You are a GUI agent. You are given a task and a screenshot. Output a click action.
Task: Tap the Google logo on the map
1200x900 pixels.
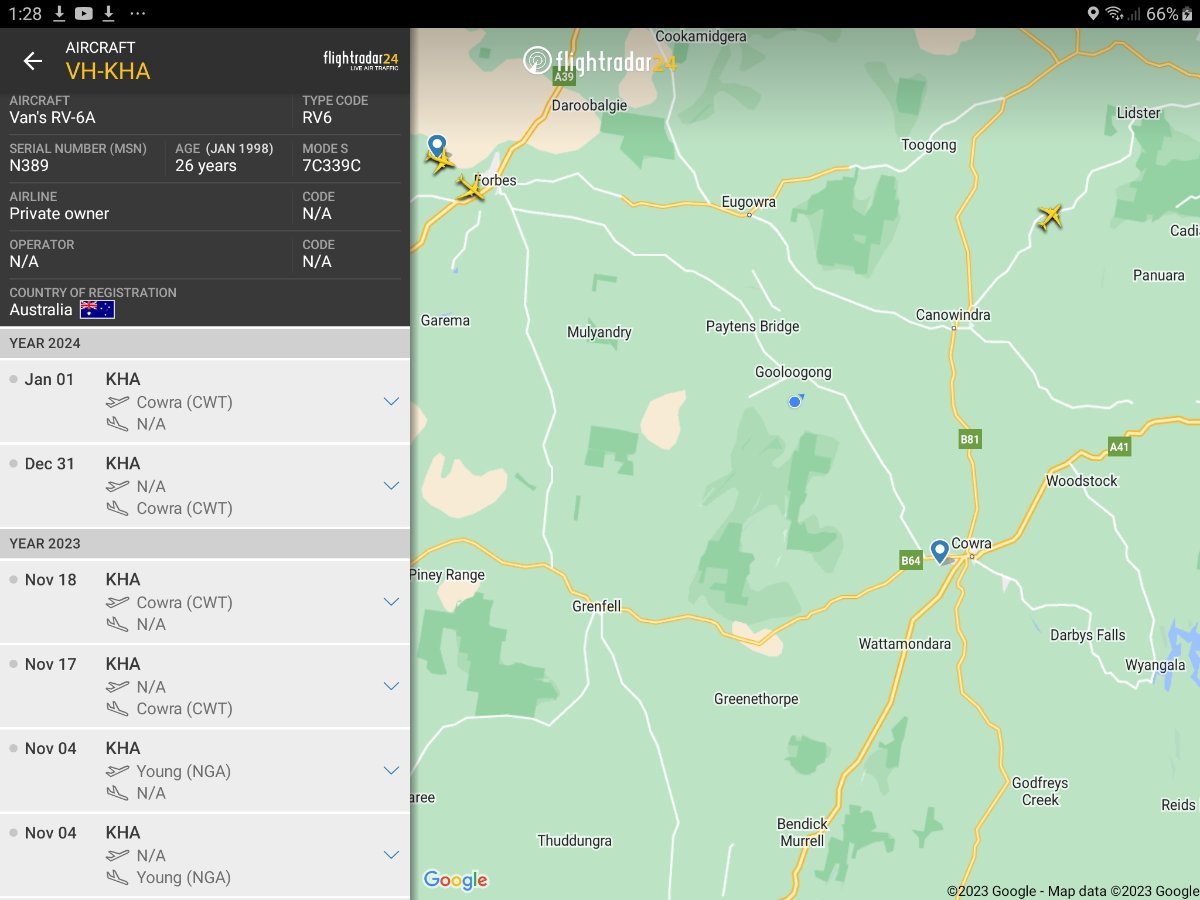click(455, 880)
